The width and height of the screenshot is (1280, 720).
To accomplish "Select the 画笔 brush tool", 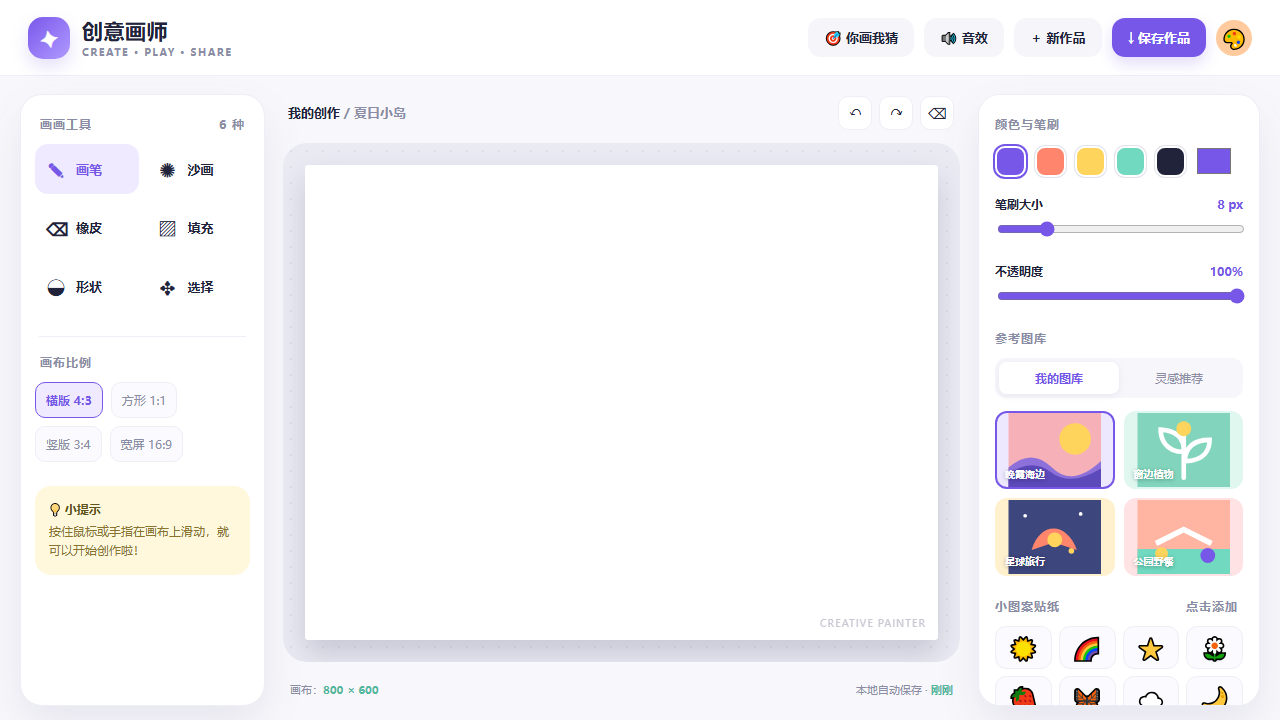I will click(x=87, y=169).
